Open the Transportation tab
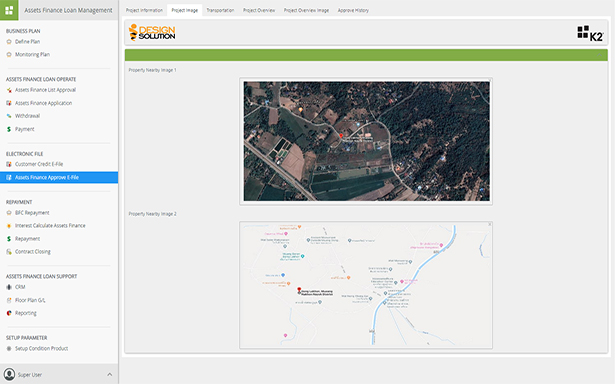 (x=220, y=10)
